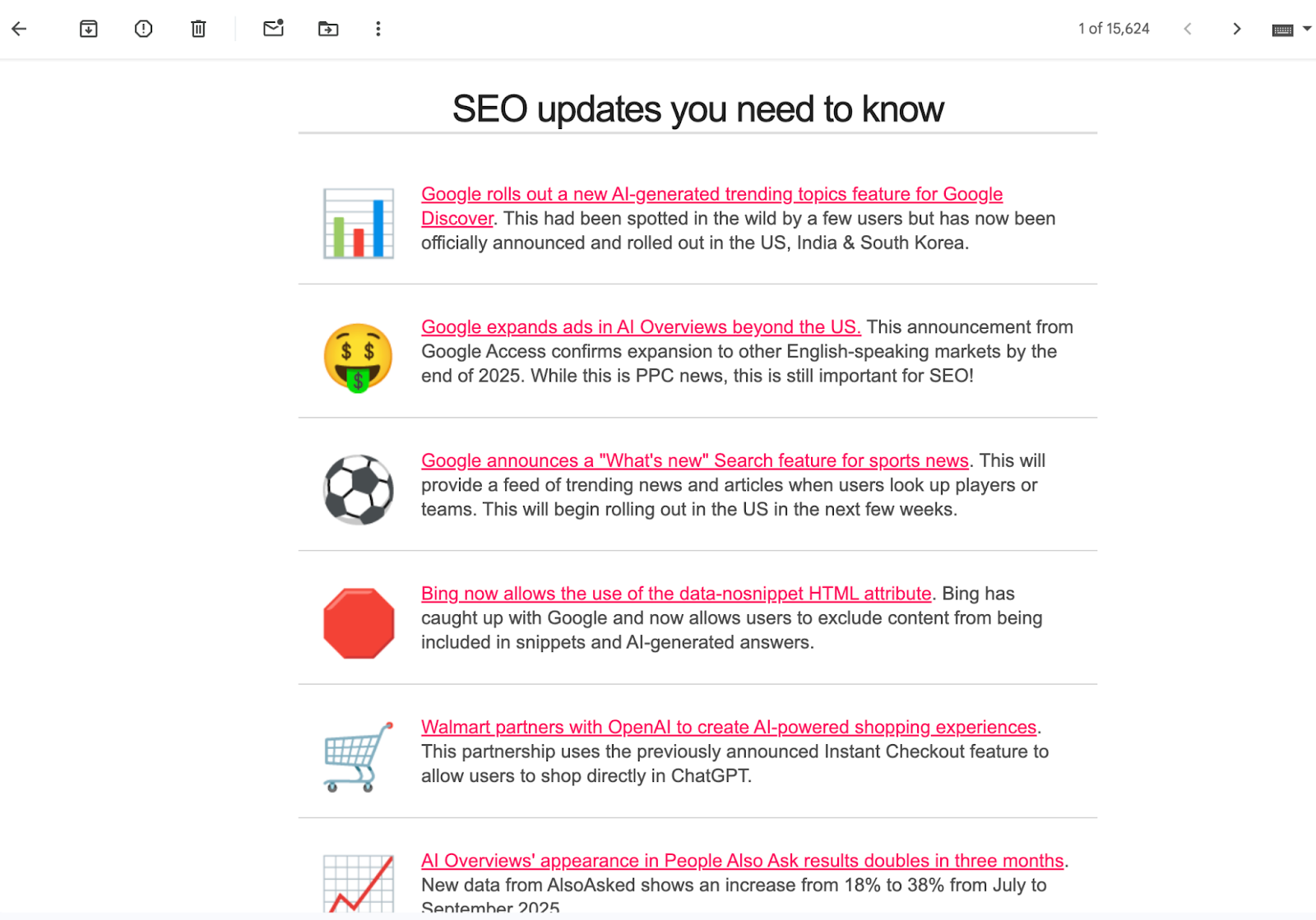Expand the input tools dropdown arrow
The image size is (1316, 920).
[1307, 29]
